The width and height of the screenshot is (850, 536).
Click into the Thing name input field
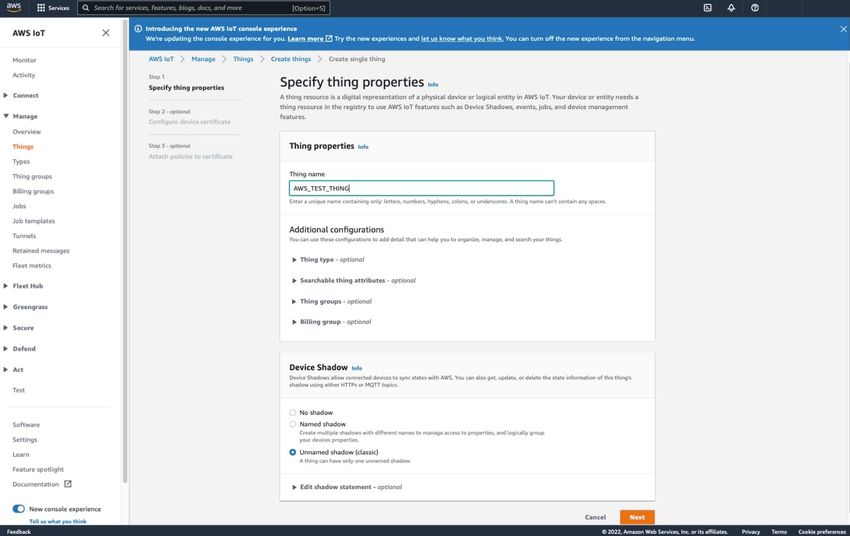(421, 188)
